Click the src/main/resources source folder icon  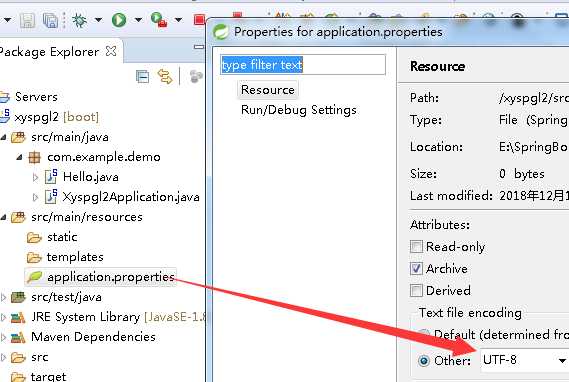coord(18,217)
